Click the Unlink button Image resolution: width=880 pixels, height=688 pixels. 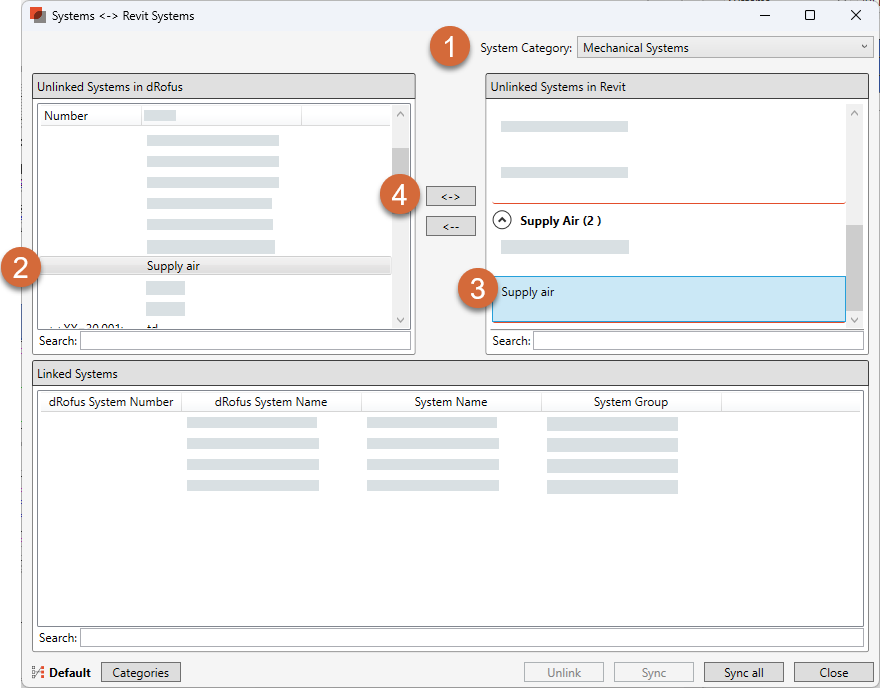coord(564,672)
